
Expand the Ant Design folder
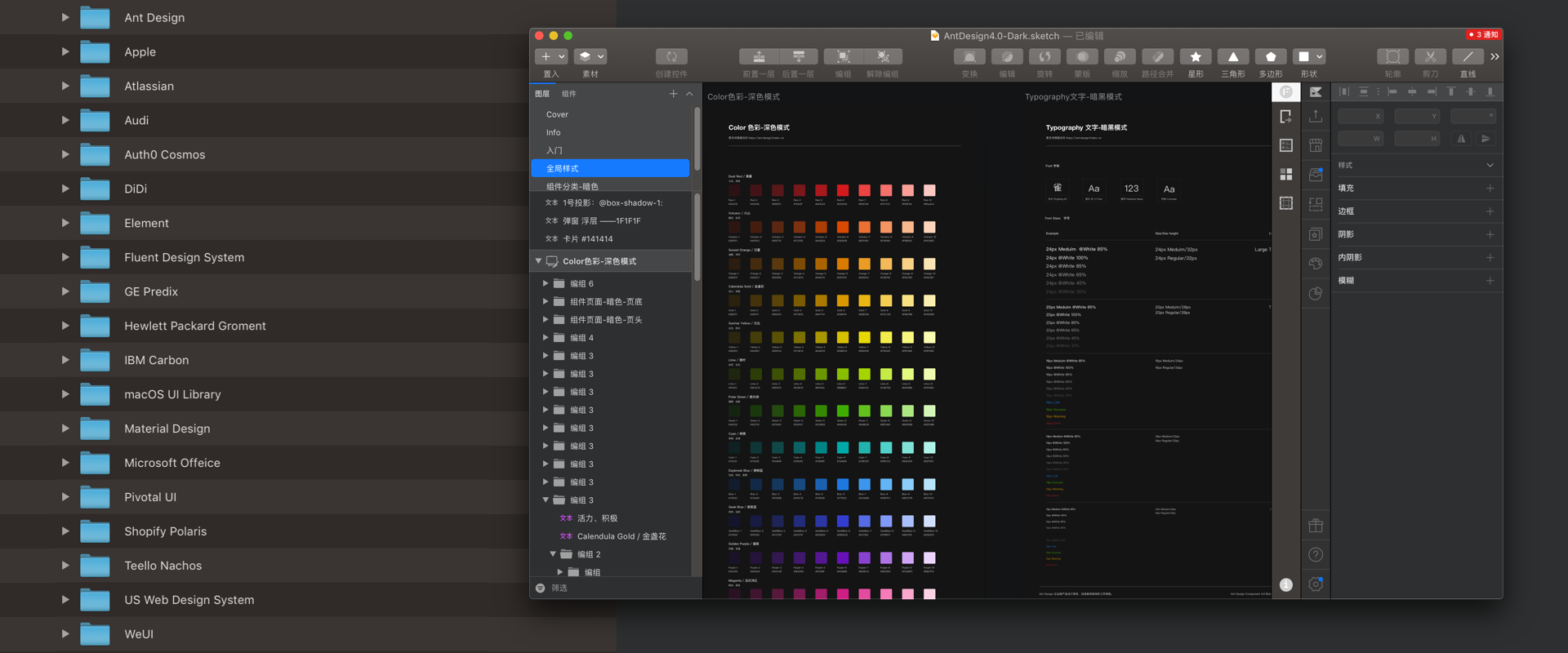65,17
